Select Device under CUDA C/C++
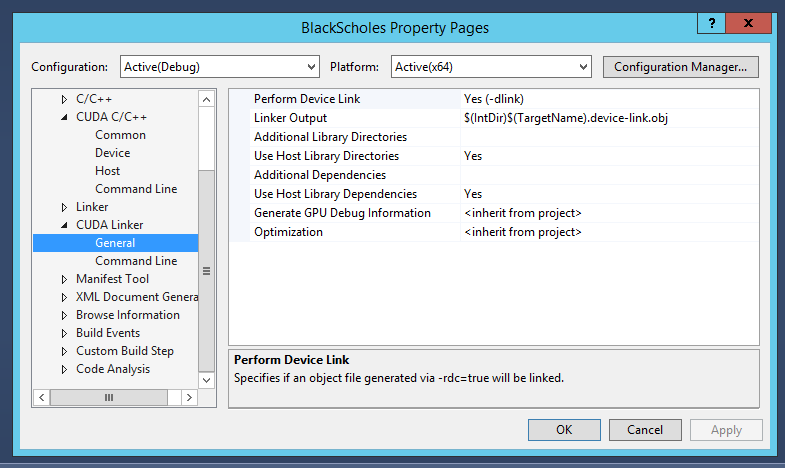The height and width of the screenshot is (468, 785). (112, 153)
